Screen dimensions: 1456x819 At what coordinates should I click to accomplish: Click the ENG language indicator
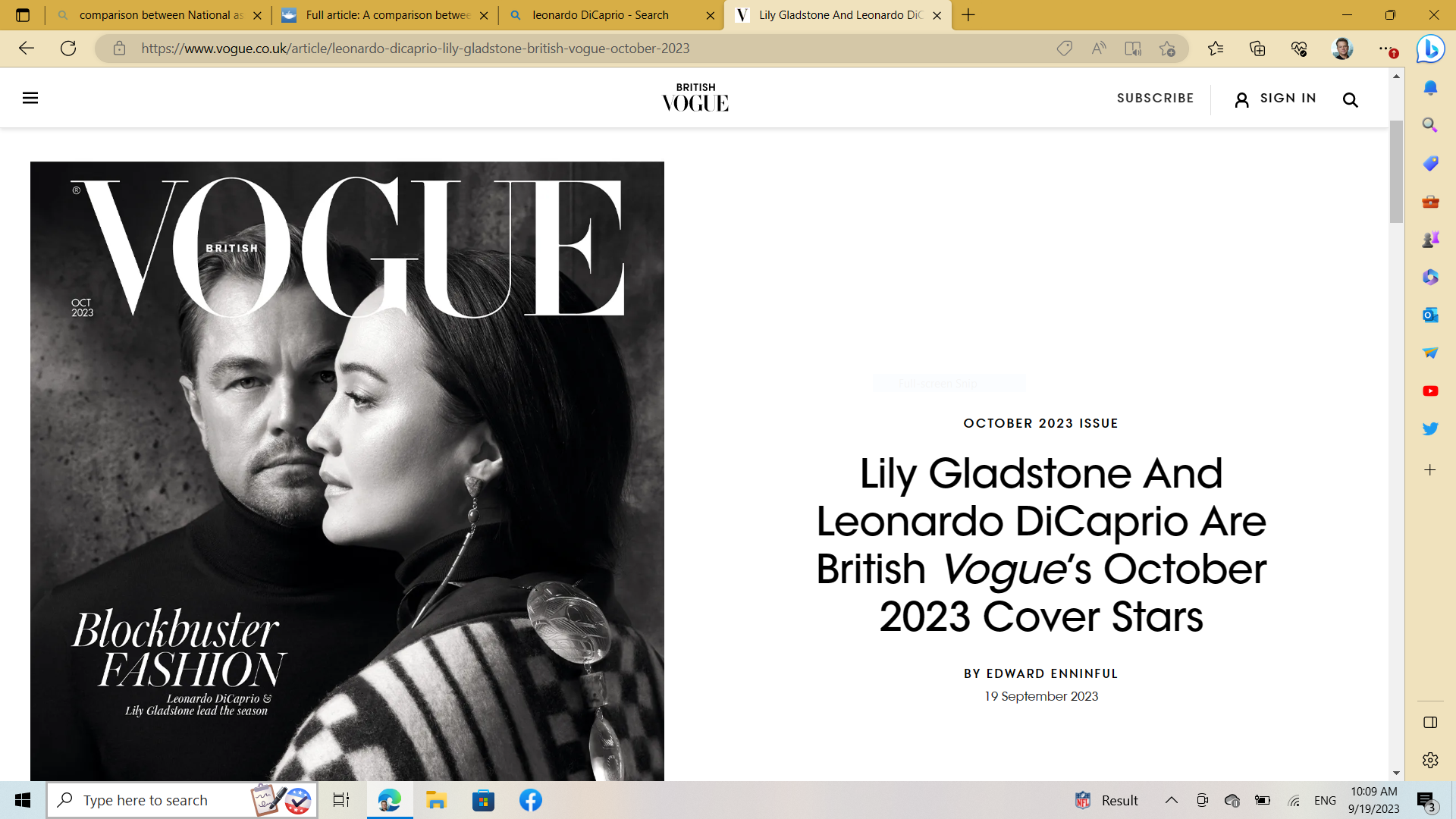(1325, 800)
